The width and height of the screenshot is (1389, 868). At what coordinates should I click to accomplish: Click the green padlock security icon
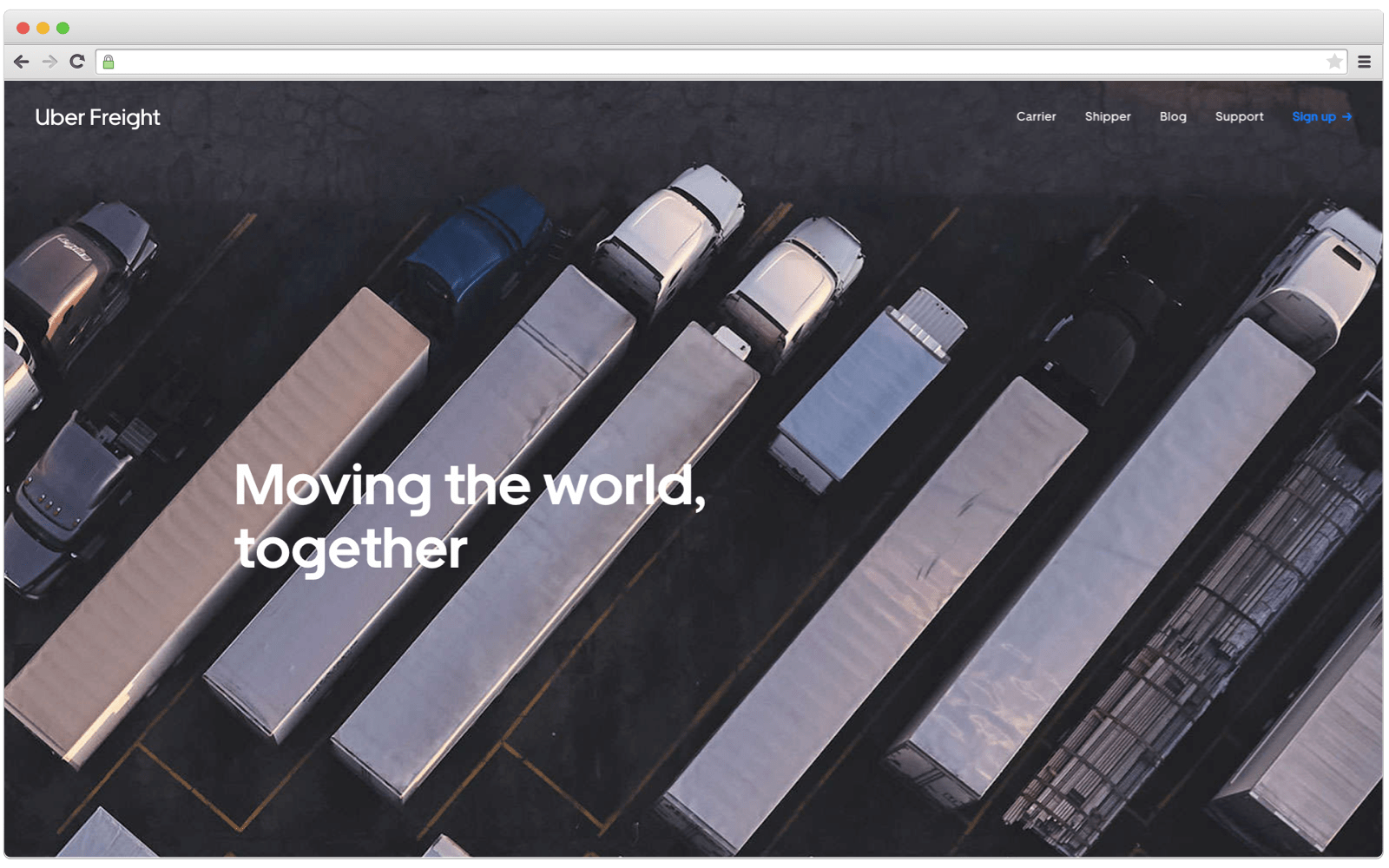click(109, 62)
